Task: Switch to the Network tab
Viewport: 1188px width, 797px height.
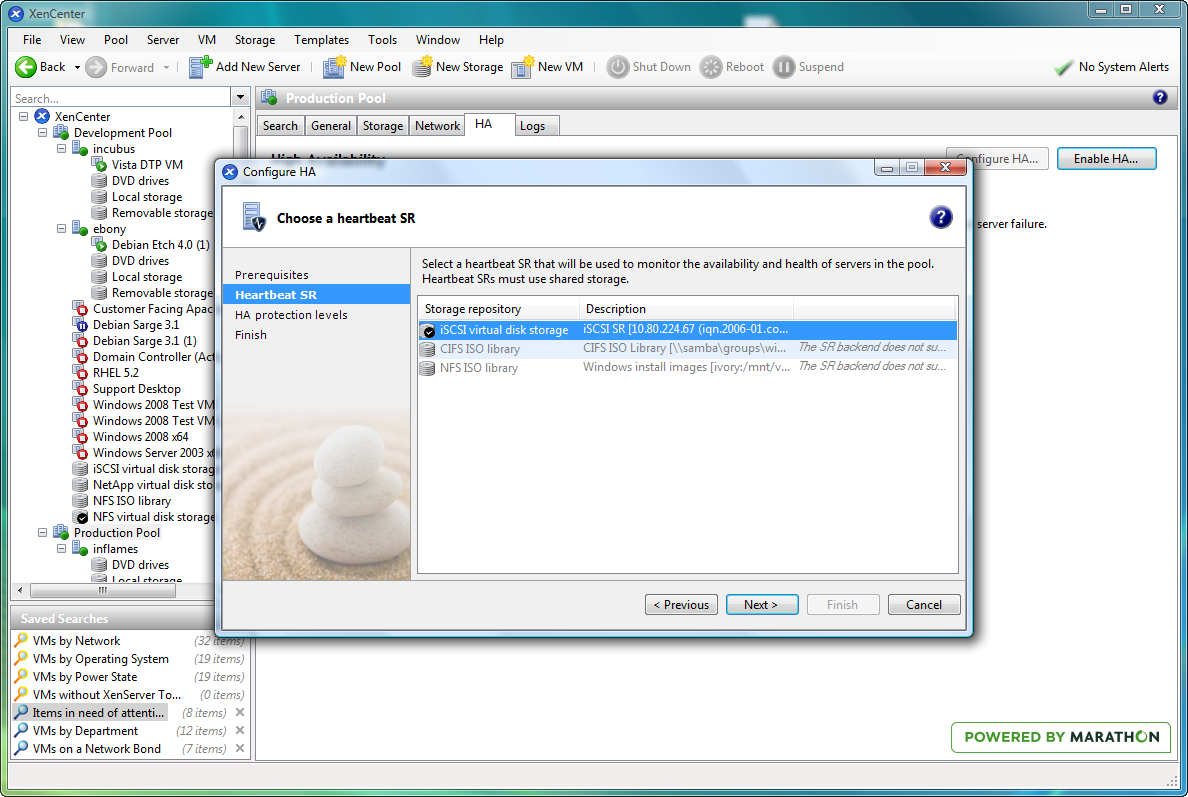Action: 437,126
